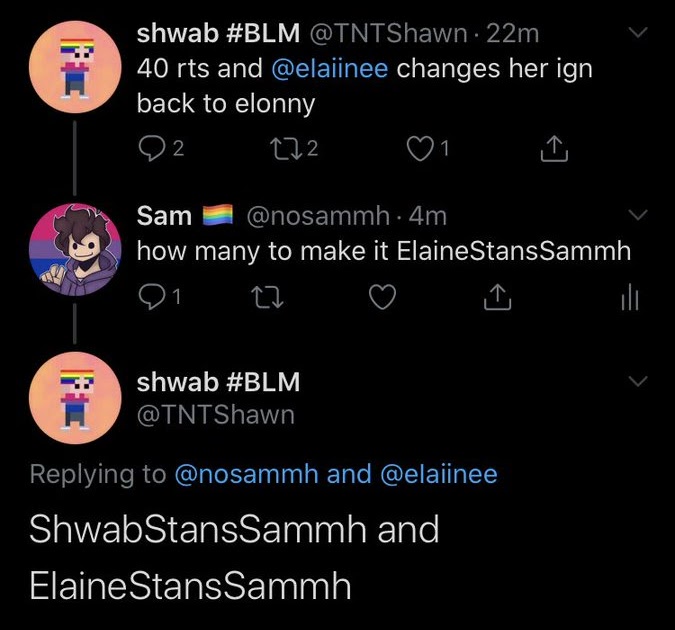Open @elaiinee in Replying to line
This screenshot has width=675, height=630.
pos(439,475)
